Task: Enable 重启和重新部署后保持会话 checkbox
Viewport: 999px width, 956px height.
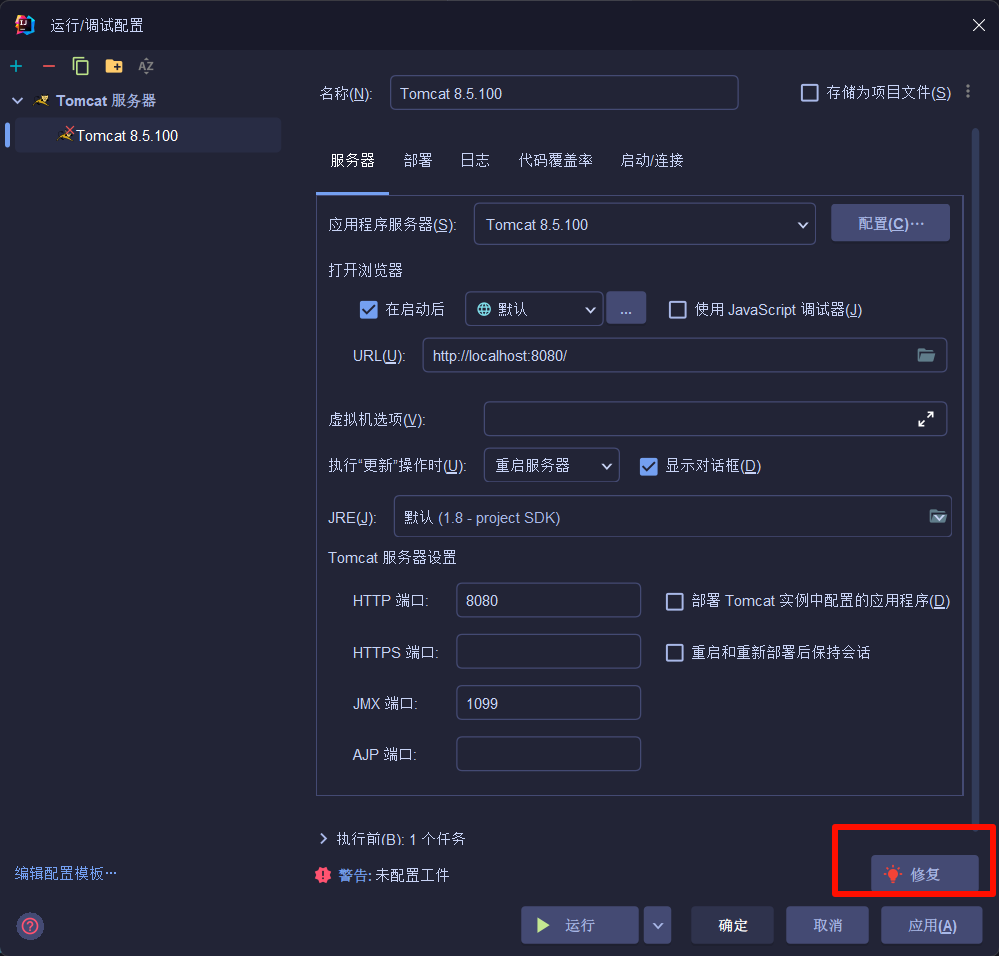Action: point(674,652)
